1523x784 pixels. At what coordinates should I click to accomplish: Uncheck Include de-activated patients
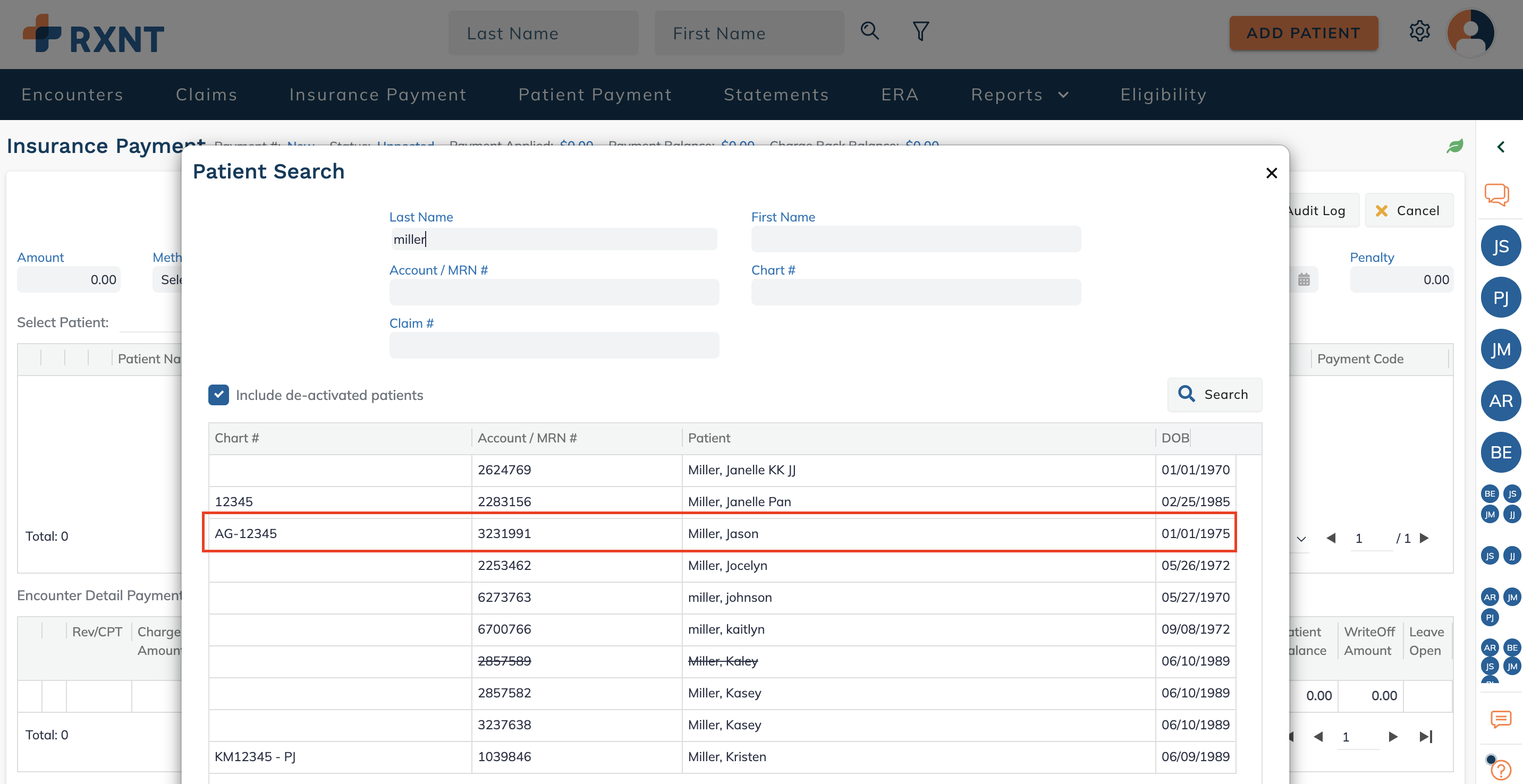[218, 395]
